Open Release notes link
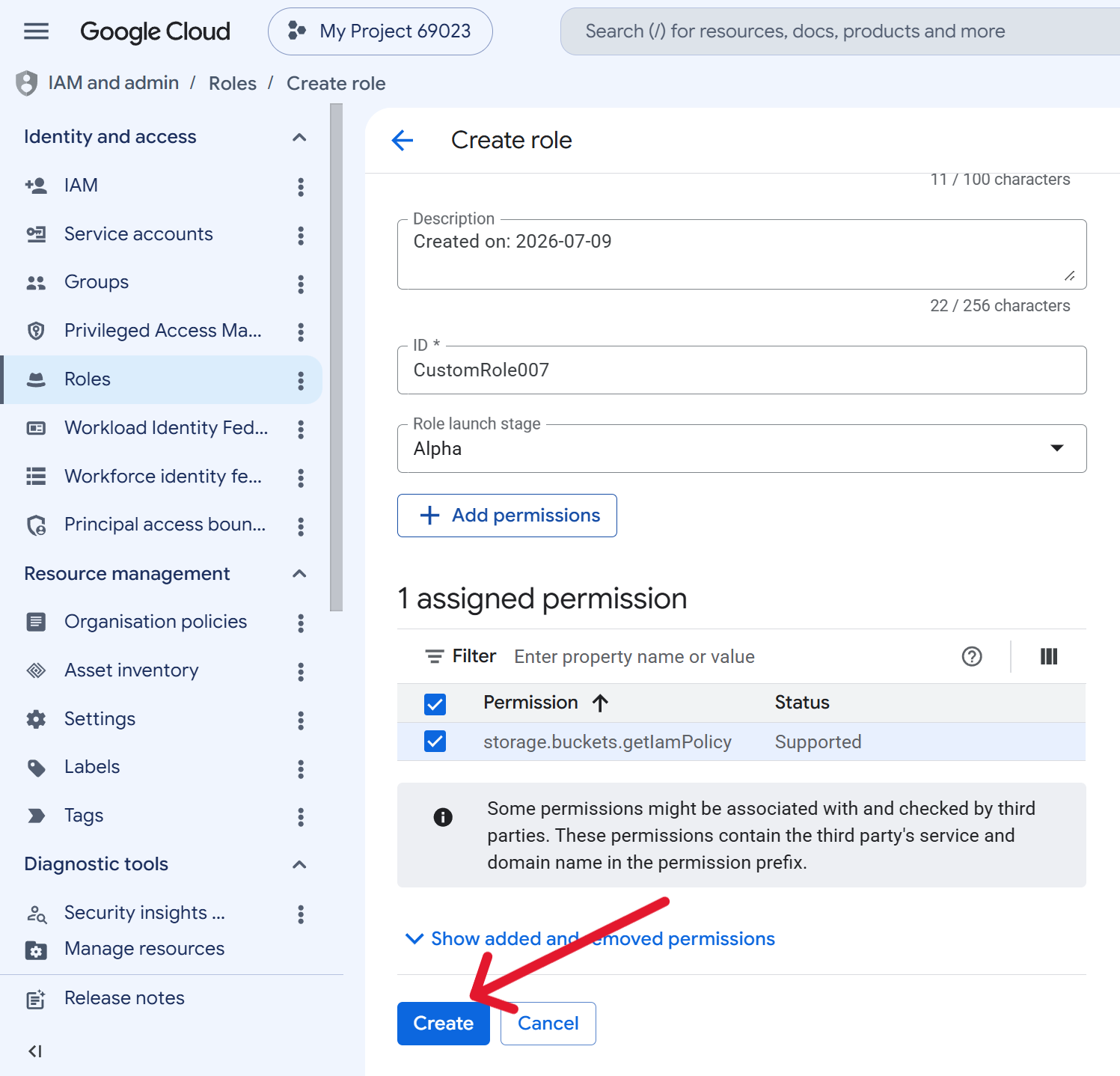Viewport: 1120px width, 1076px height. (124, 998)
